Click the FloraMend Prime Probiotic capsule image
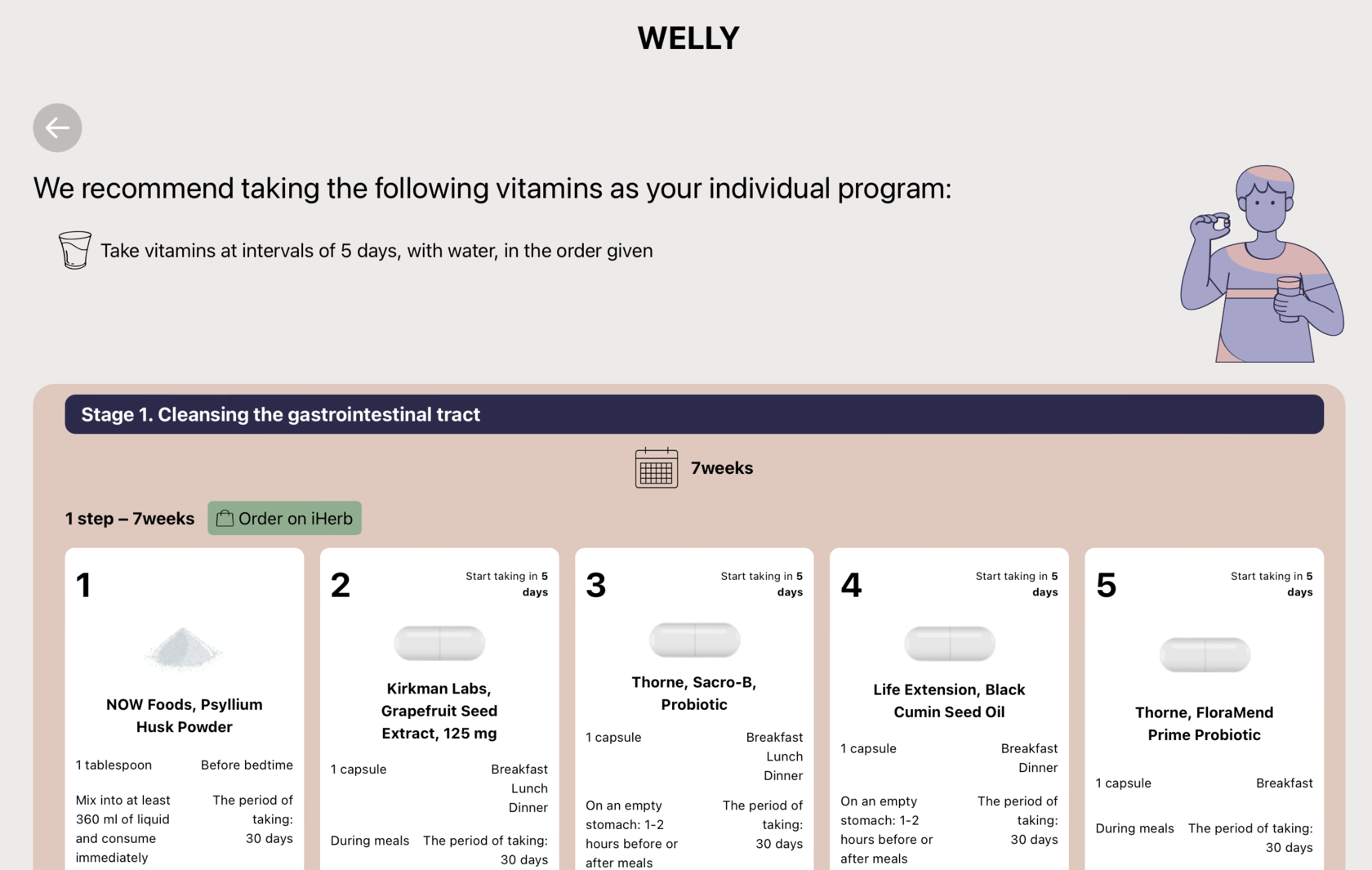1372x870 pixels. pyautogui.click(x=1205, y=655)
